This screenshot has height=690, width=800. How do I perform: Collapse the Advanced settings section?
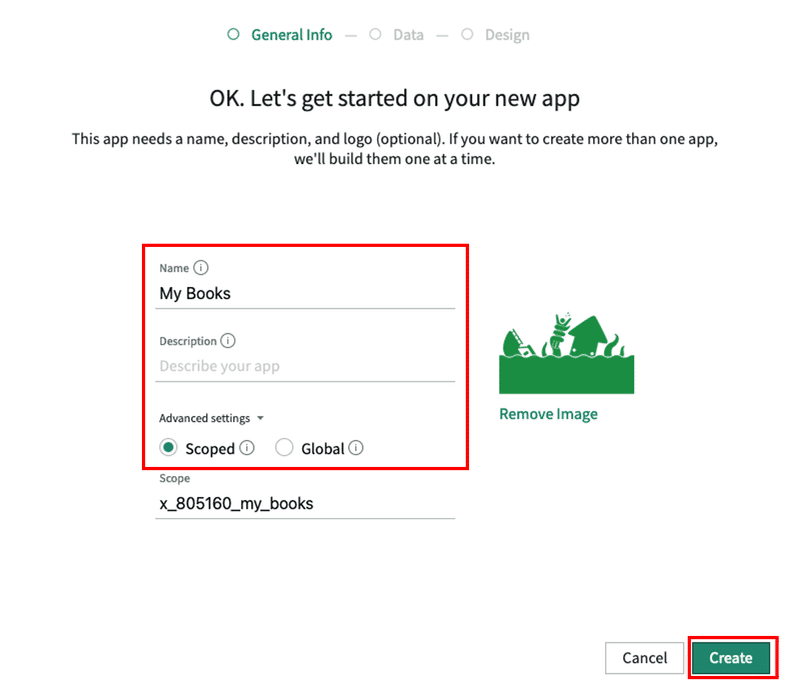(211, 418)
